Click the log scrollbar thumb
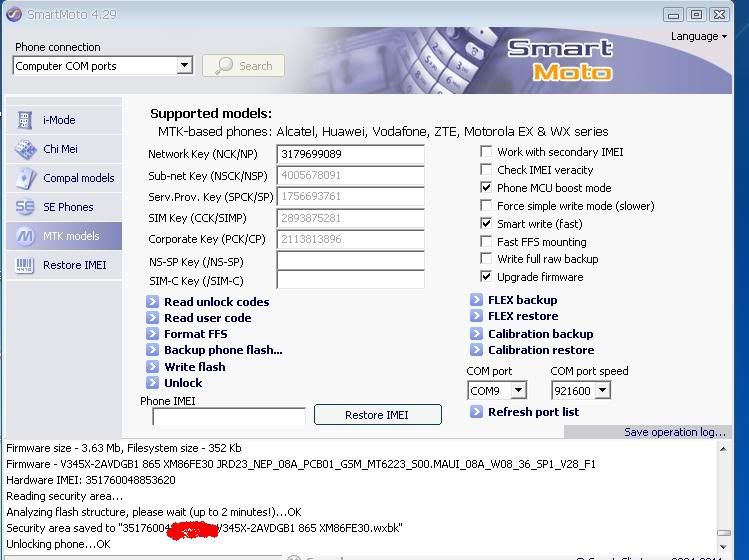Image resolution: width=749 pixels, height=560 pixels. click(724, 533)
